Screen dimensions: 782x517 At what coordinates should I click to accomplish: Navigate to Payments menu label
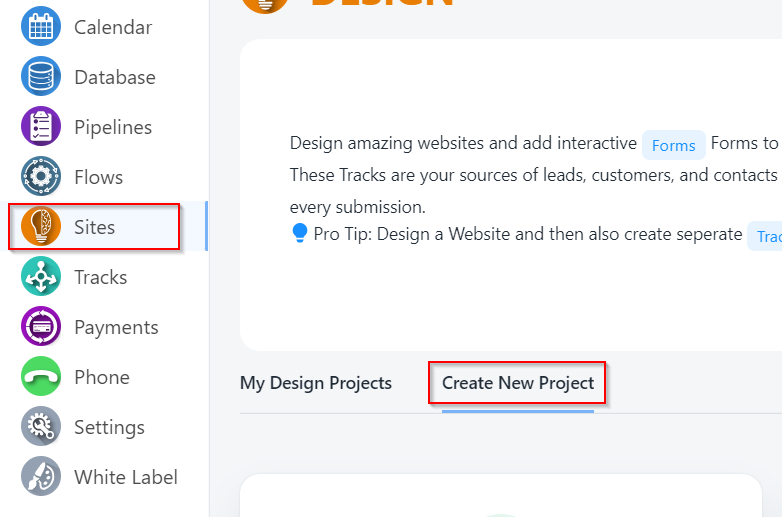tap(116, 327)
